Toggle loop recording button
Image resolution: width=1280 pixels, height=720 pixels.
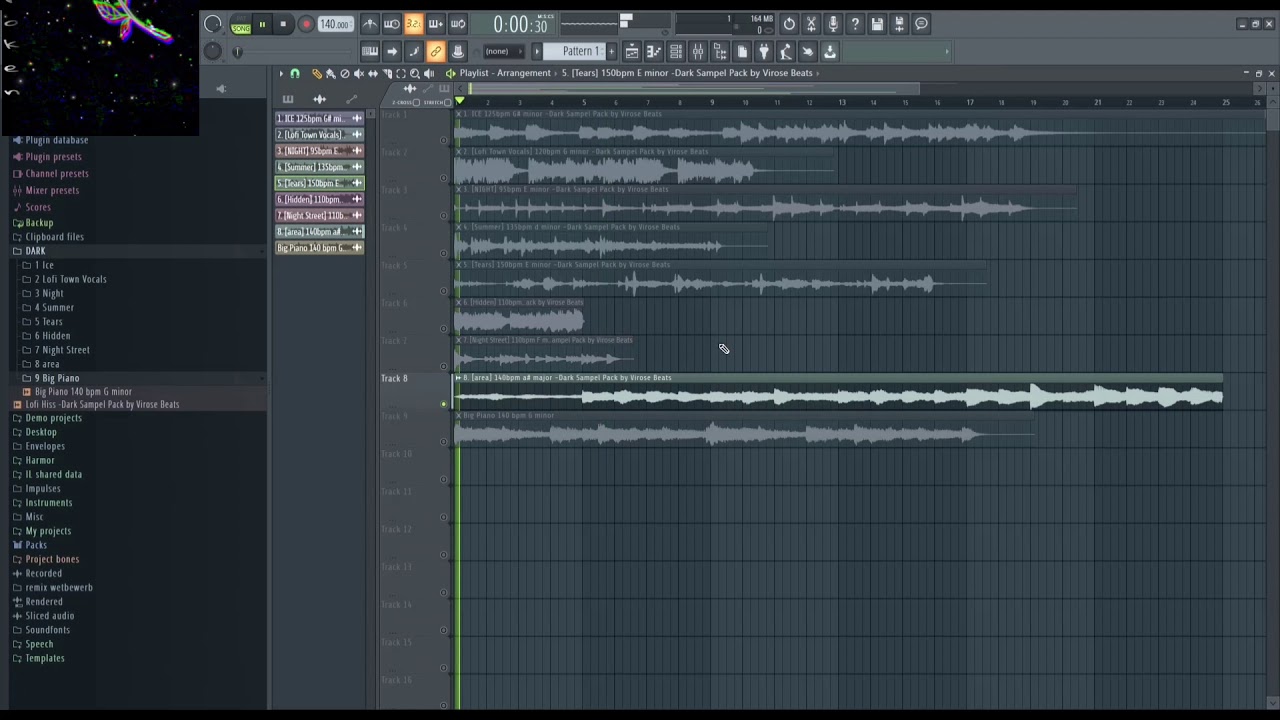[458, 24]
